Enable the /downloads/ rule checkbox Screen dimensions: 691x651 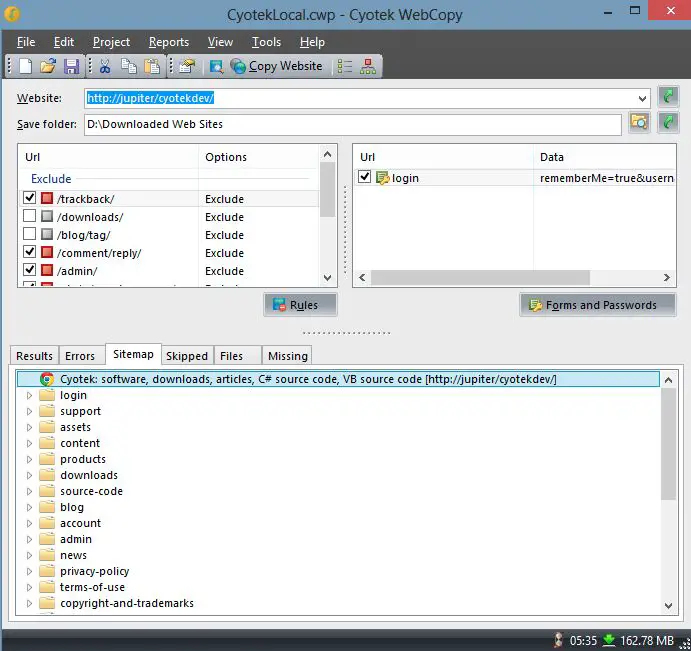tap(30, 216)
